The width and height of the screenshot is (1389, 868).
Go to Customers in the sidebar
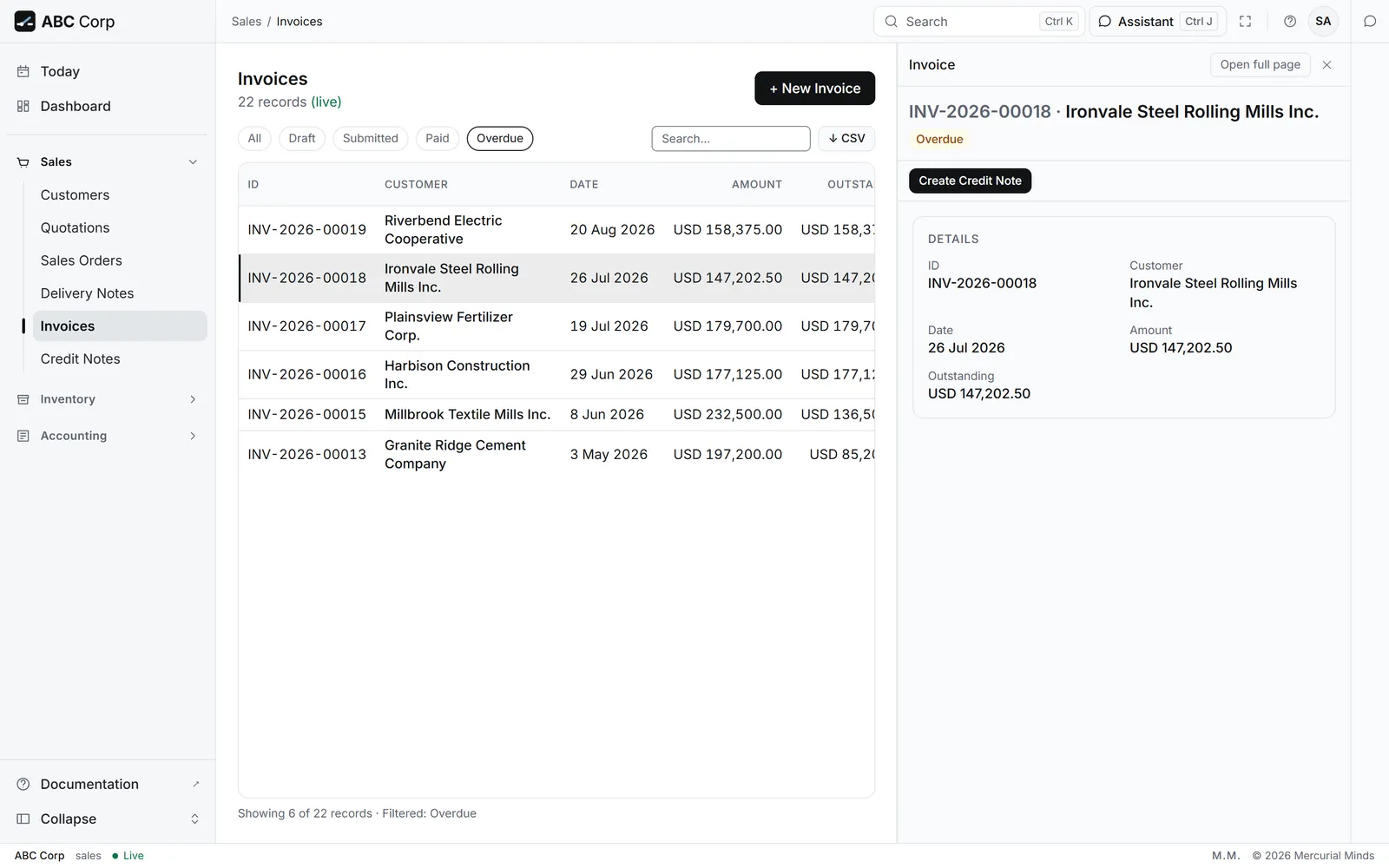120,195
